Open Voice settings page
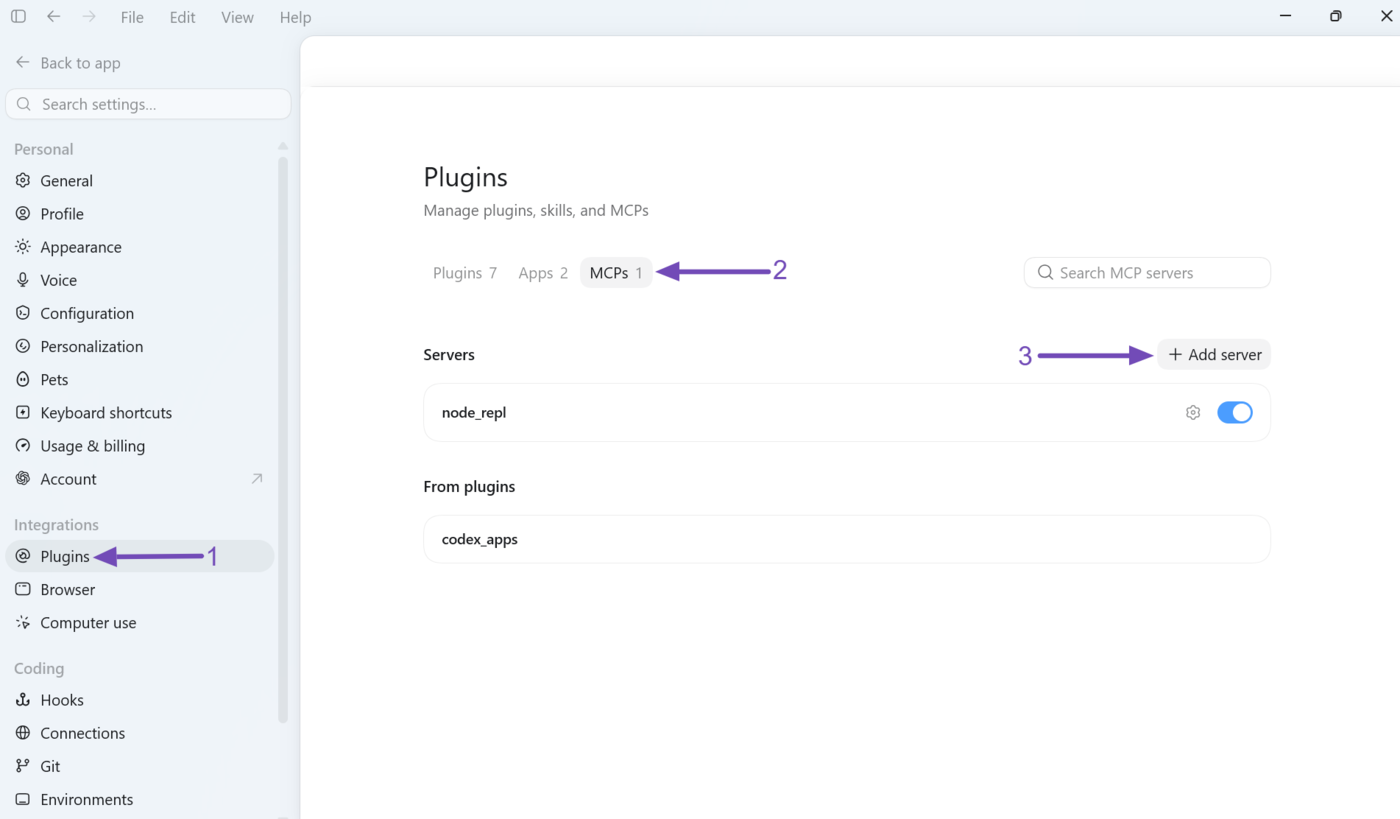Viewport: 1400px width, 819px height. 140,280
